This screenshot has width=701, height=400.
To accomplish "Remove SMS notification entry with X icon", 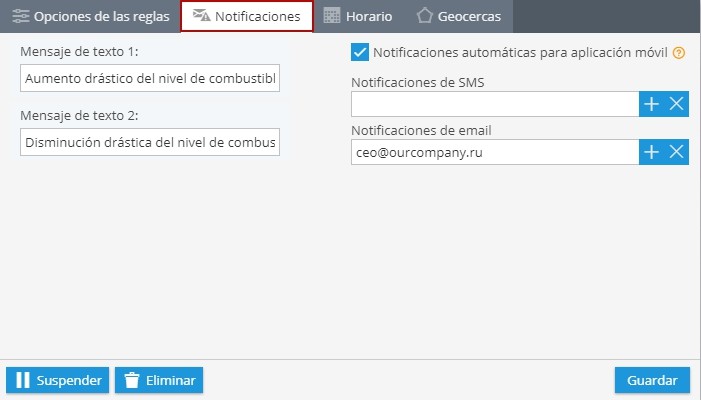I will (676, 104).
